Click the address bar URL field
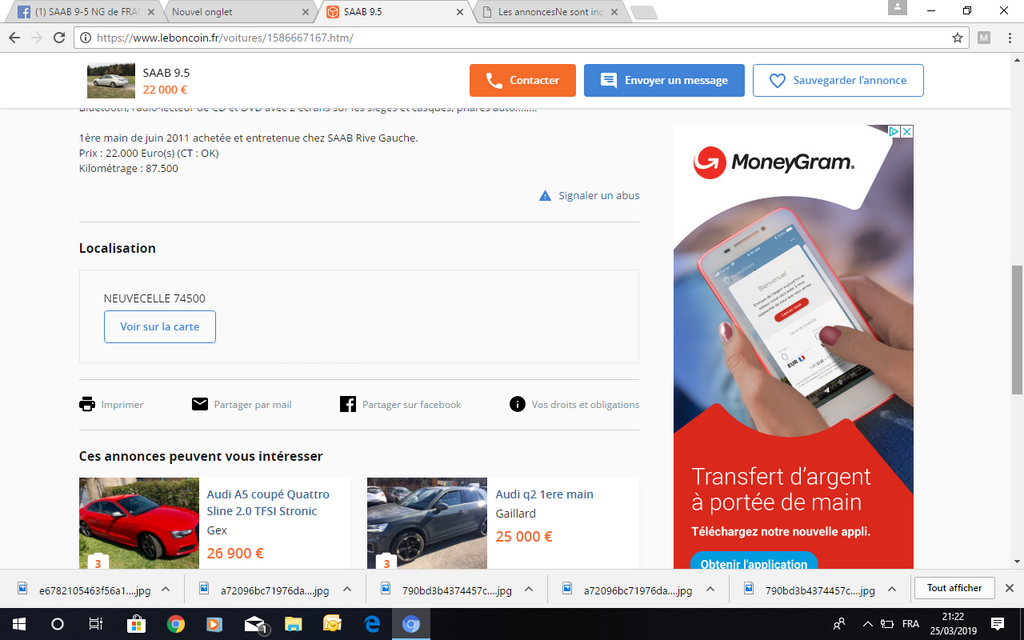Screen dimensions: 1024x640 pyautogui.click(x=519, y=38)
